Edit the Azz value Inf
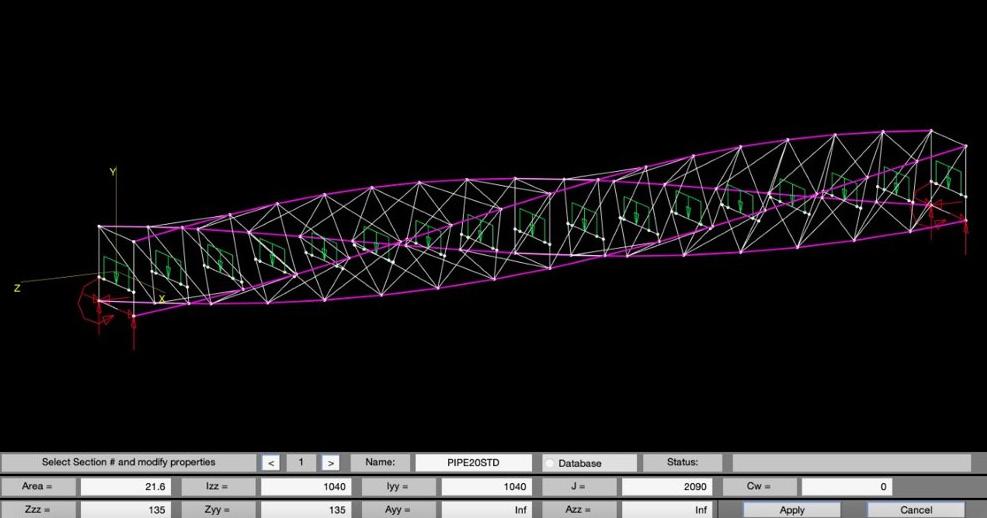 (667, 509)
